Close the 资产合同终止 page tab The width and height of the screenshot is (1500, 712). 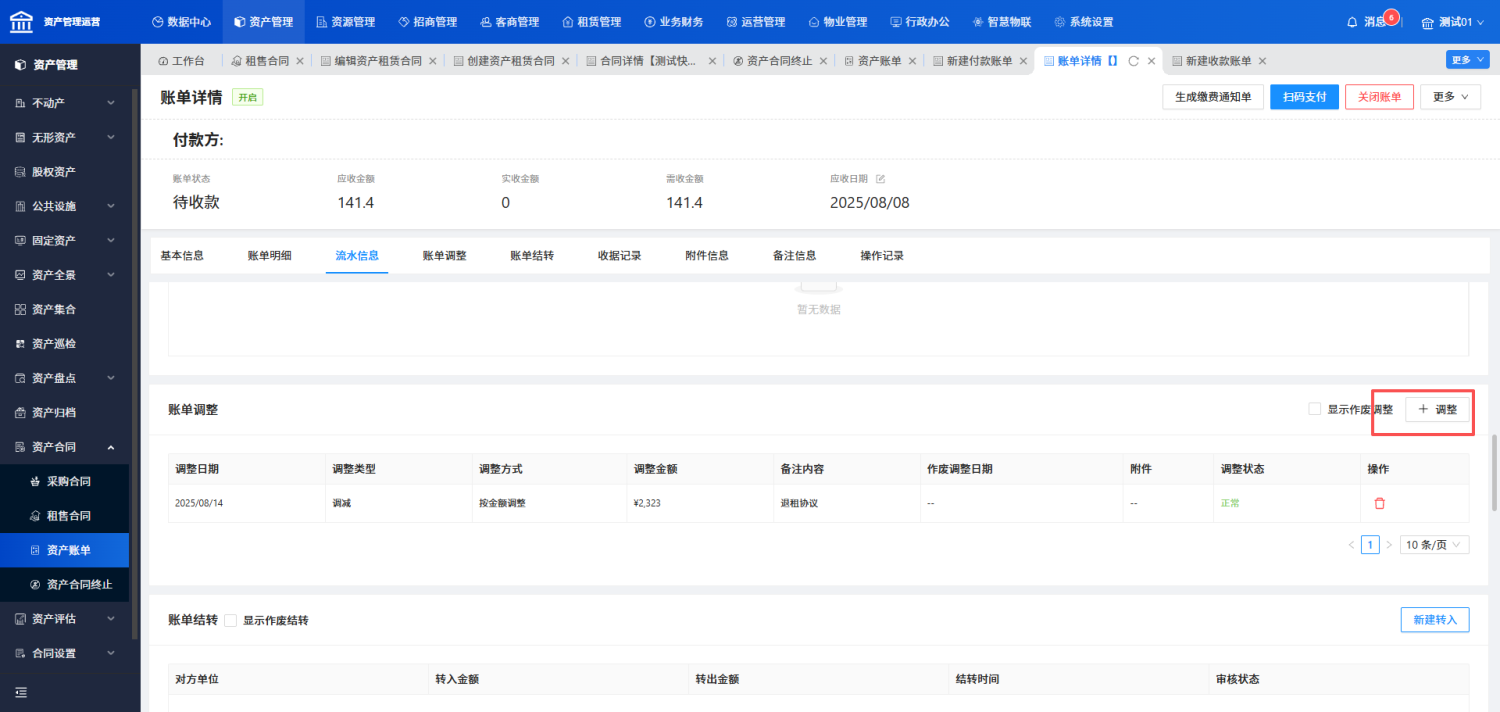point(823,61)
